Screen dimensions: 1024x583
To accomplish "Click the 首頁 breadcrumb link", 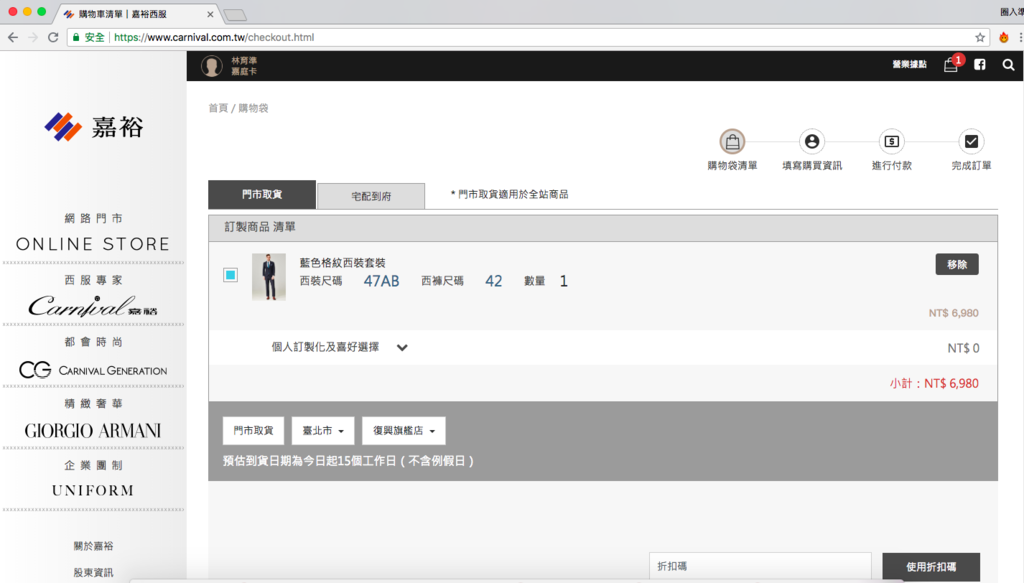I will (x=218, y=108).
